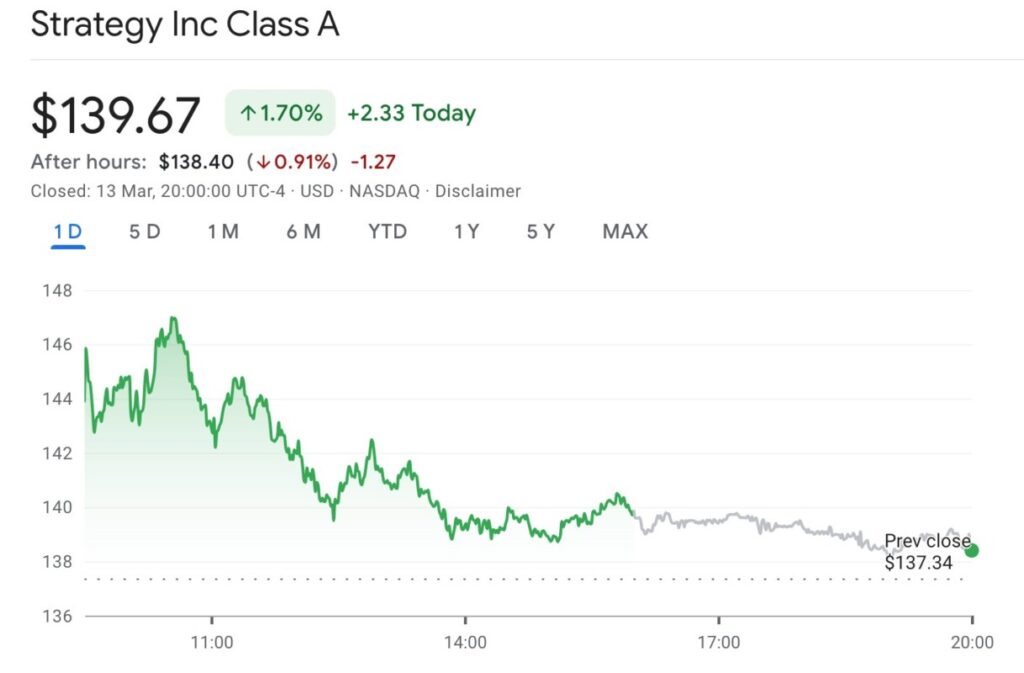Click the 11:00 label on the time axis
This screenshot has width=1024, height=673.
[x=212, y=643]
